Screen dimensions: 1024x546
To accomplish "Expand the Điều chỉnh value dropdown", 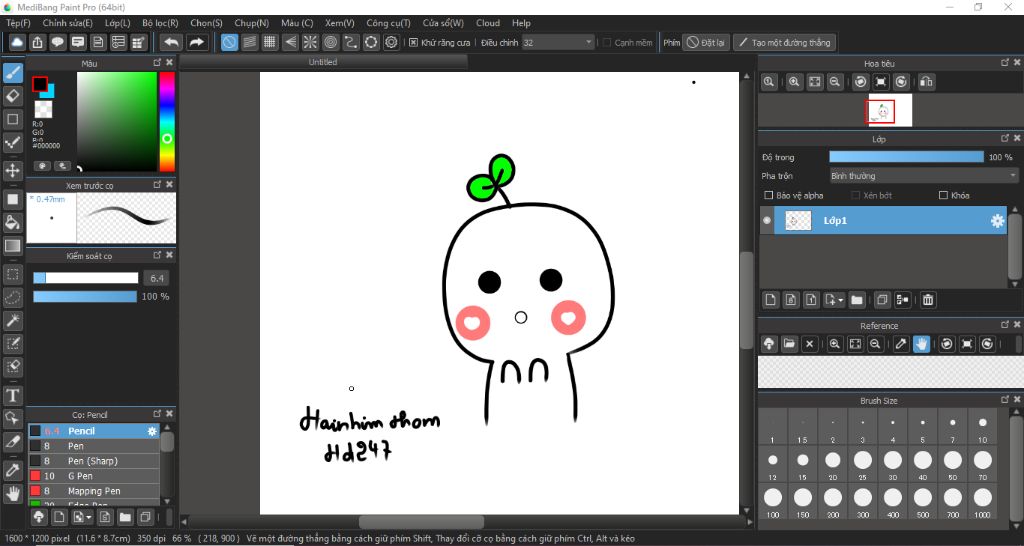I will [588, 42].
